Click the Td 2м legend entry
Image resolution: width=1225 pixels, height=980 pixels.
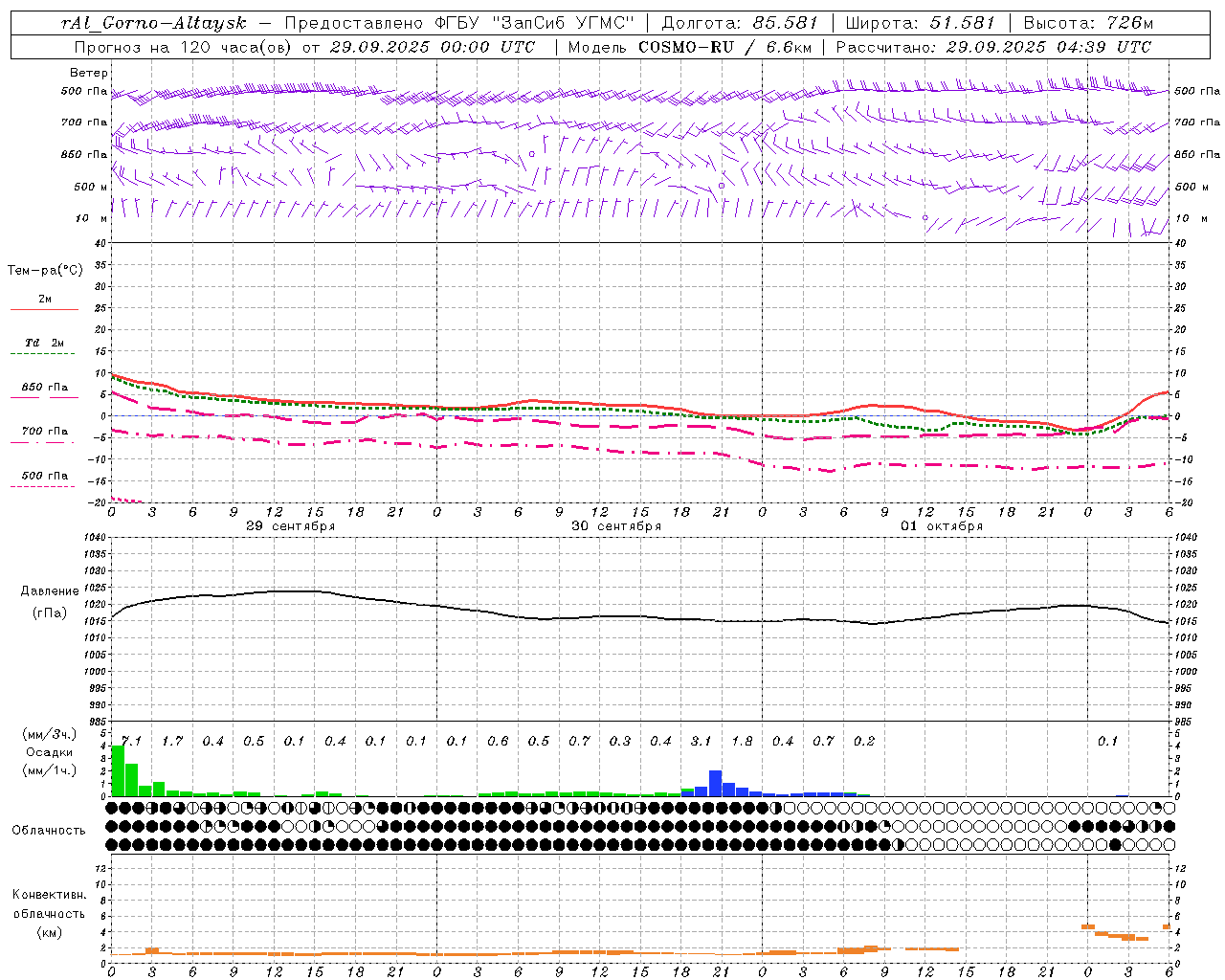pyautogui.click(x=44, y=343)
